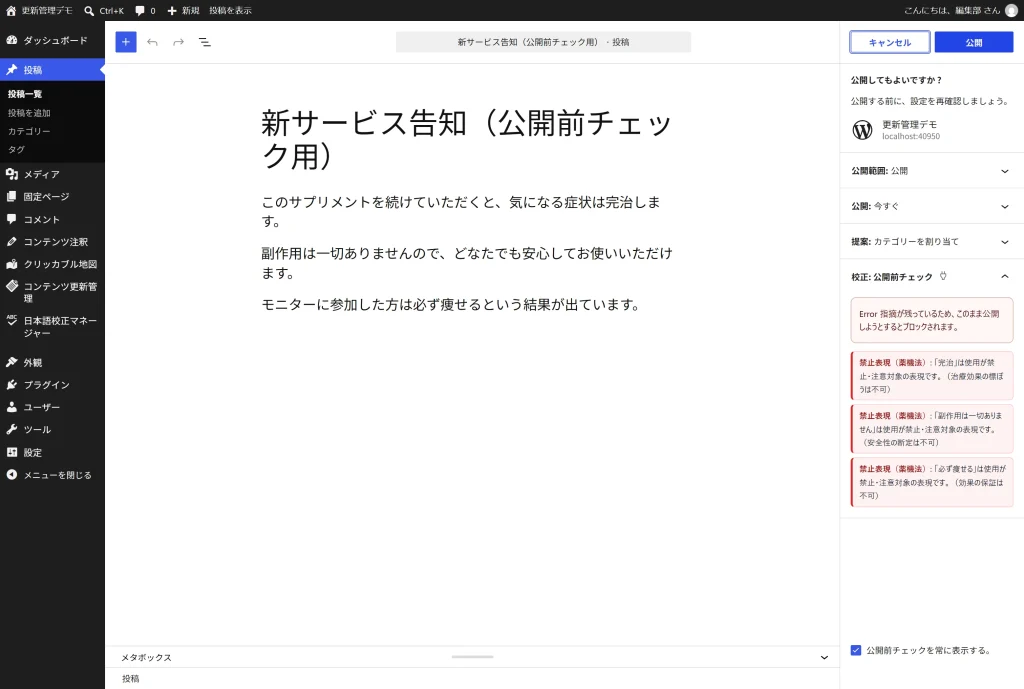1024x689 pixels.
Task: Expand the メタボックス section chevron
Action: tap(824, 658)
